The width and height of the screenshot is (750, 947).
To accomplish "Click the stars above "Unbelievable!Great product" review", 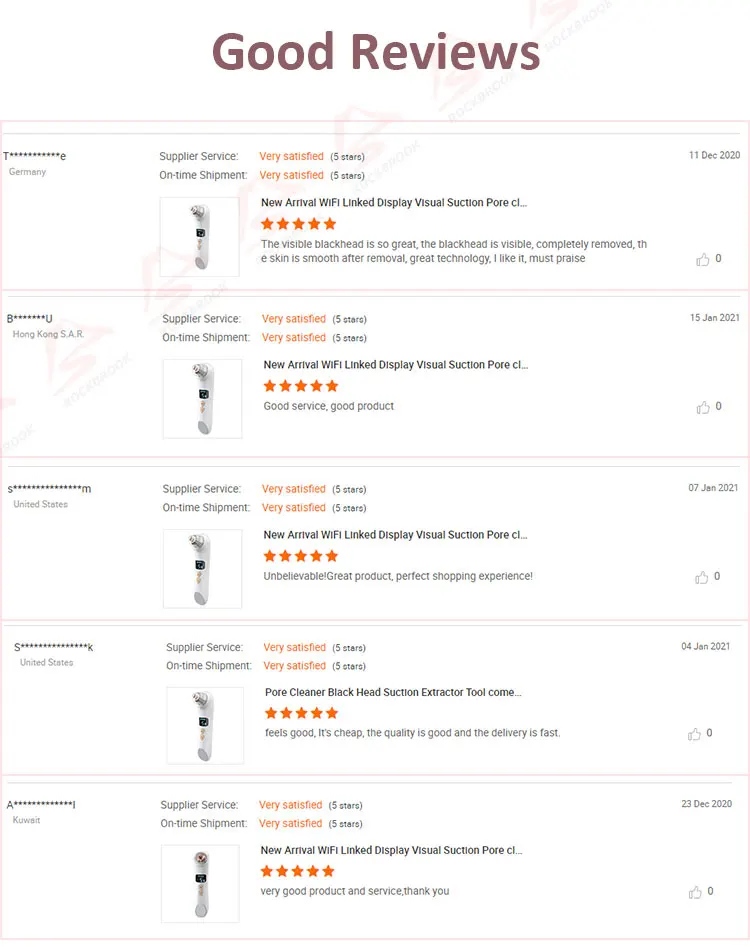I will click(301, 556).
